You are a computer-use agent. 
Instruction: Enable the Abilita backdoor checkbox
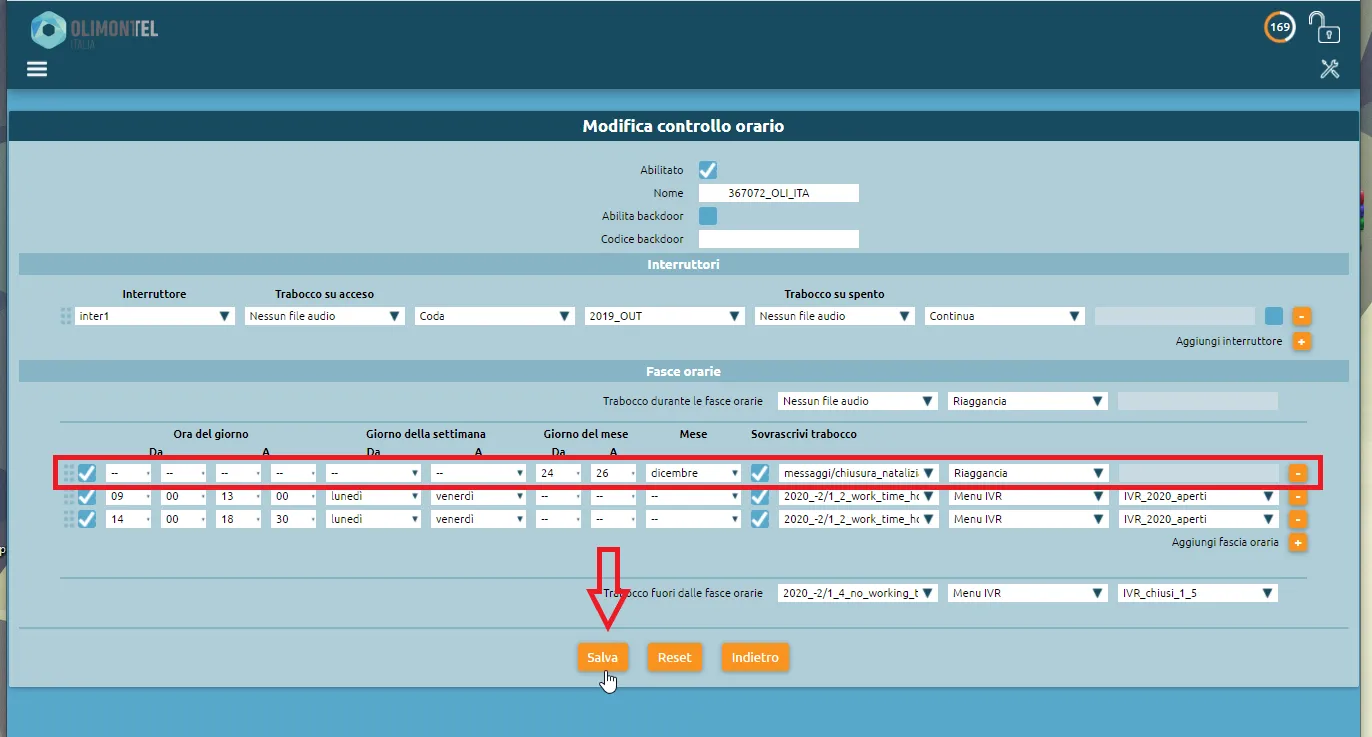(708, 216)
